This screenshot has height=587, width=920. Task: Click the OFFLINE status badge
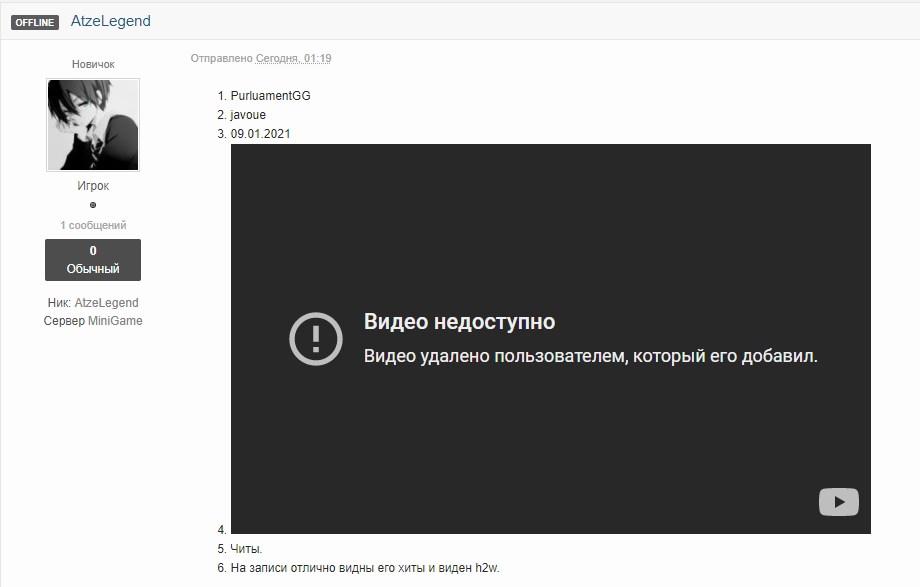35,22
